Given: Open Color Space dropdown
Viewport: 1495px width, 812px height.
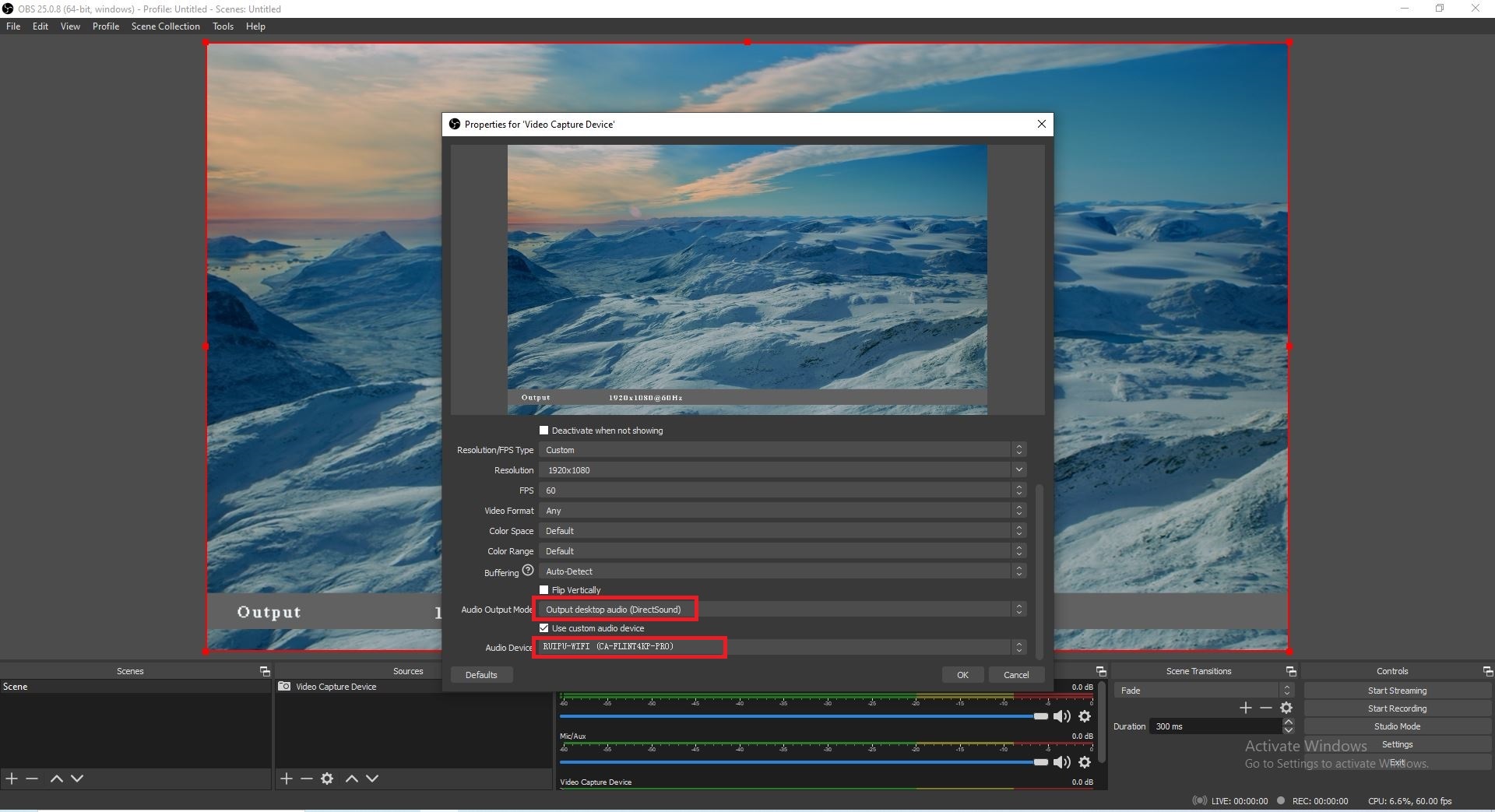Looking at the screenshot, I should 783,531.
